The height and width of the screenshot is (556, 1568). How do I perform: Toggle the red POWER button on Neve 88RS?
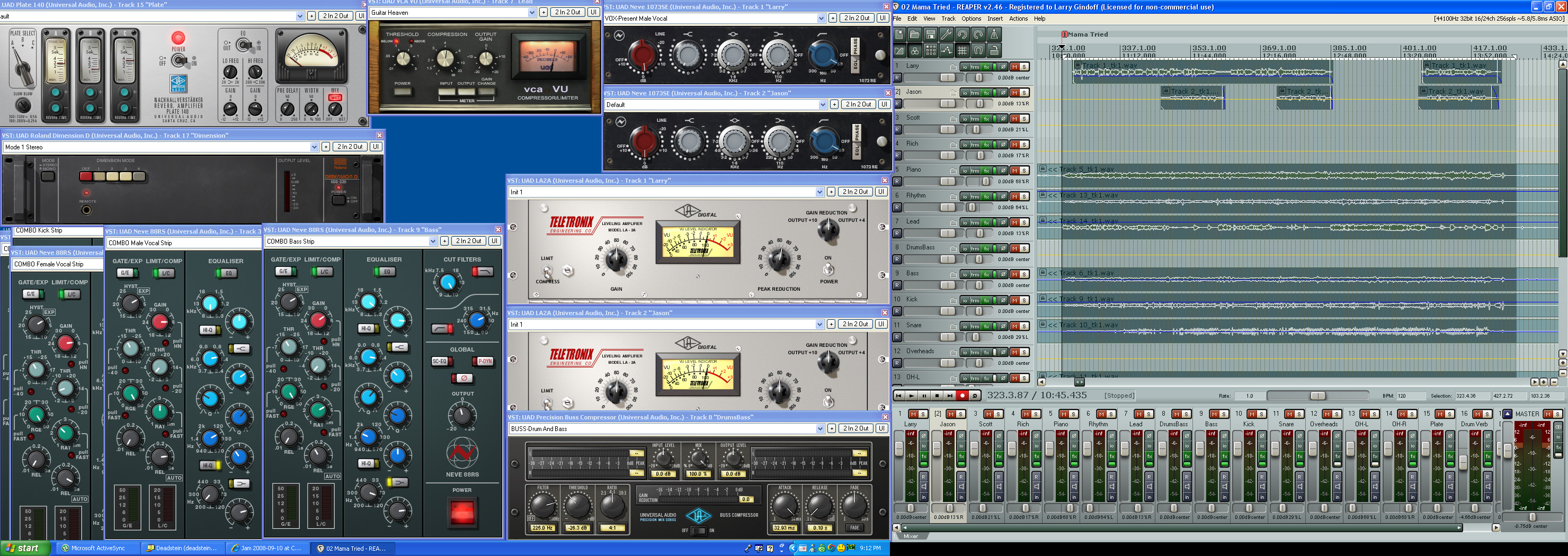point(461,512)
